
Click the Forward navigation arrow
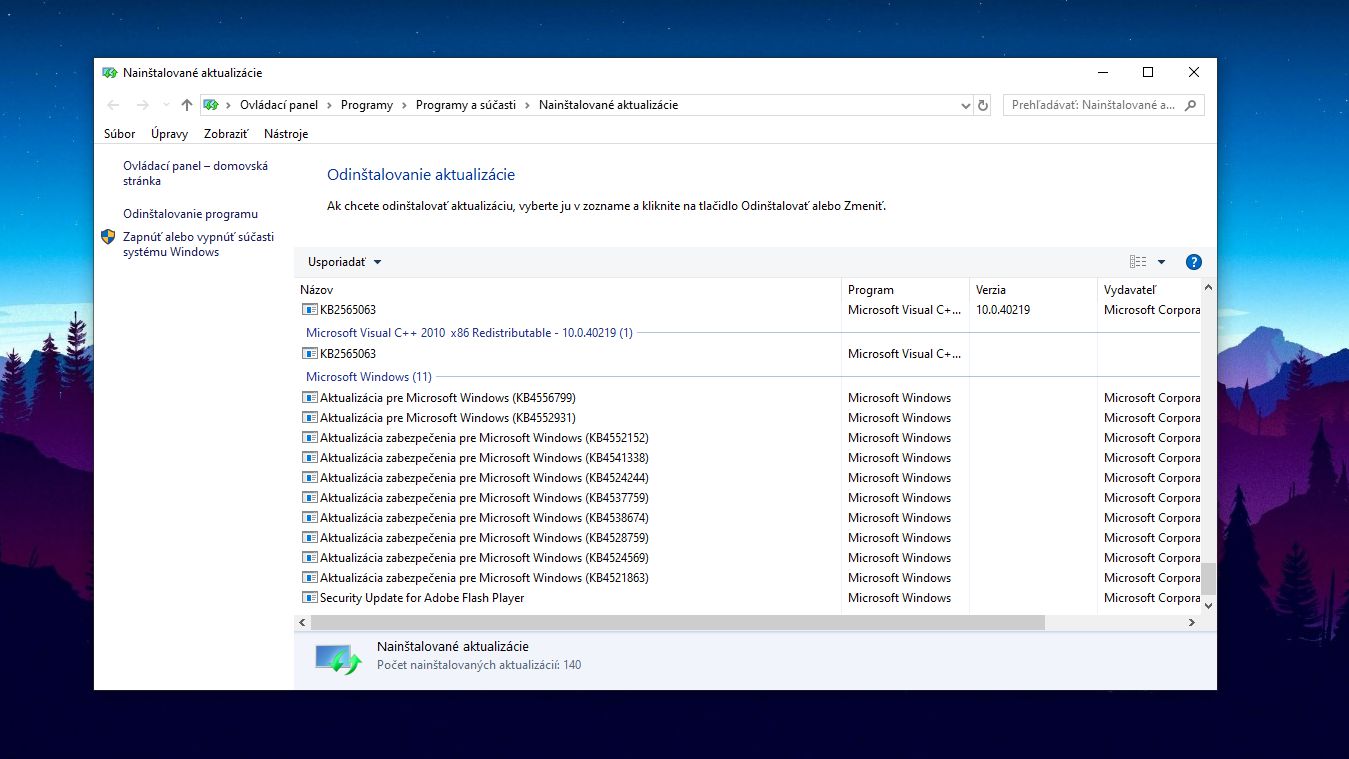pyautogui.click(x=142, y=105)
